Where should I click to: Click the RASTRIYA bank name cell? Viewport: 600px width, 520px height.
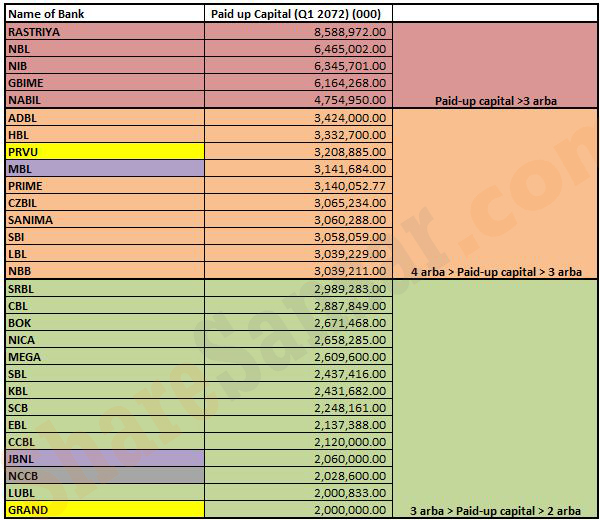pos(105,32)
